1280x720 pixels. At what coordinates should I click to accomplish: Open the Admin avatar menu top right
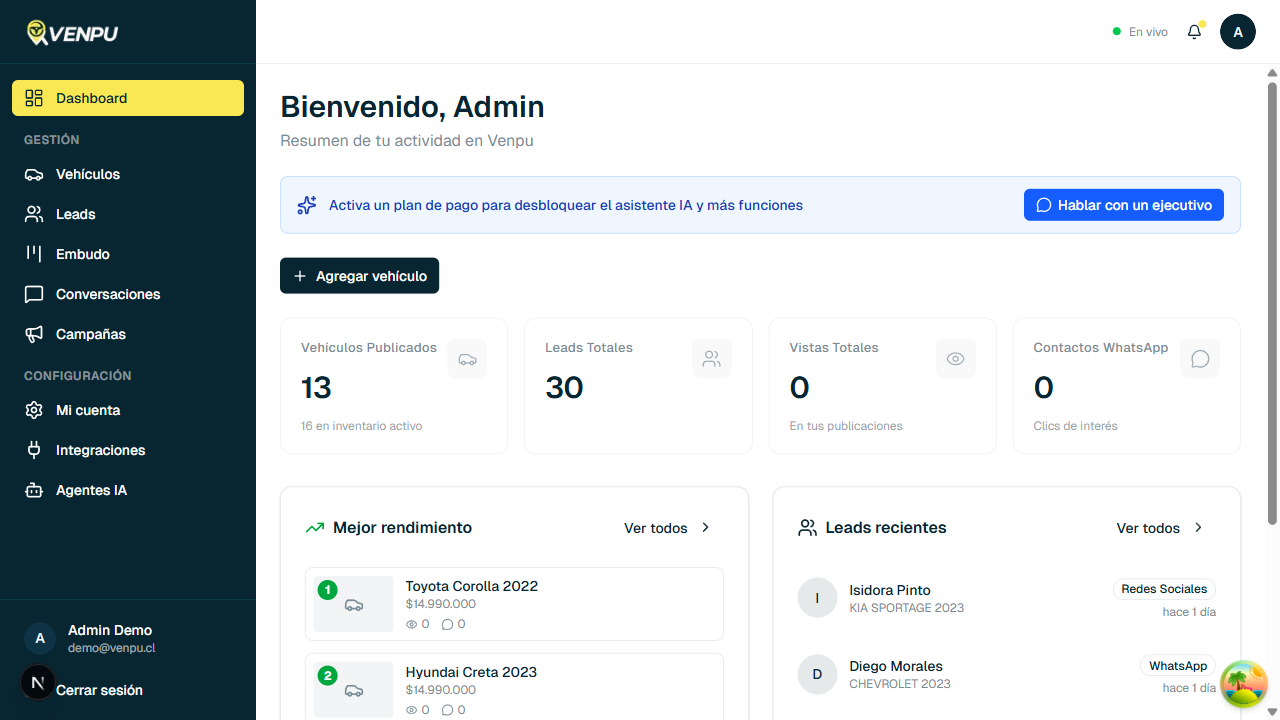[x=1238, y=31]
